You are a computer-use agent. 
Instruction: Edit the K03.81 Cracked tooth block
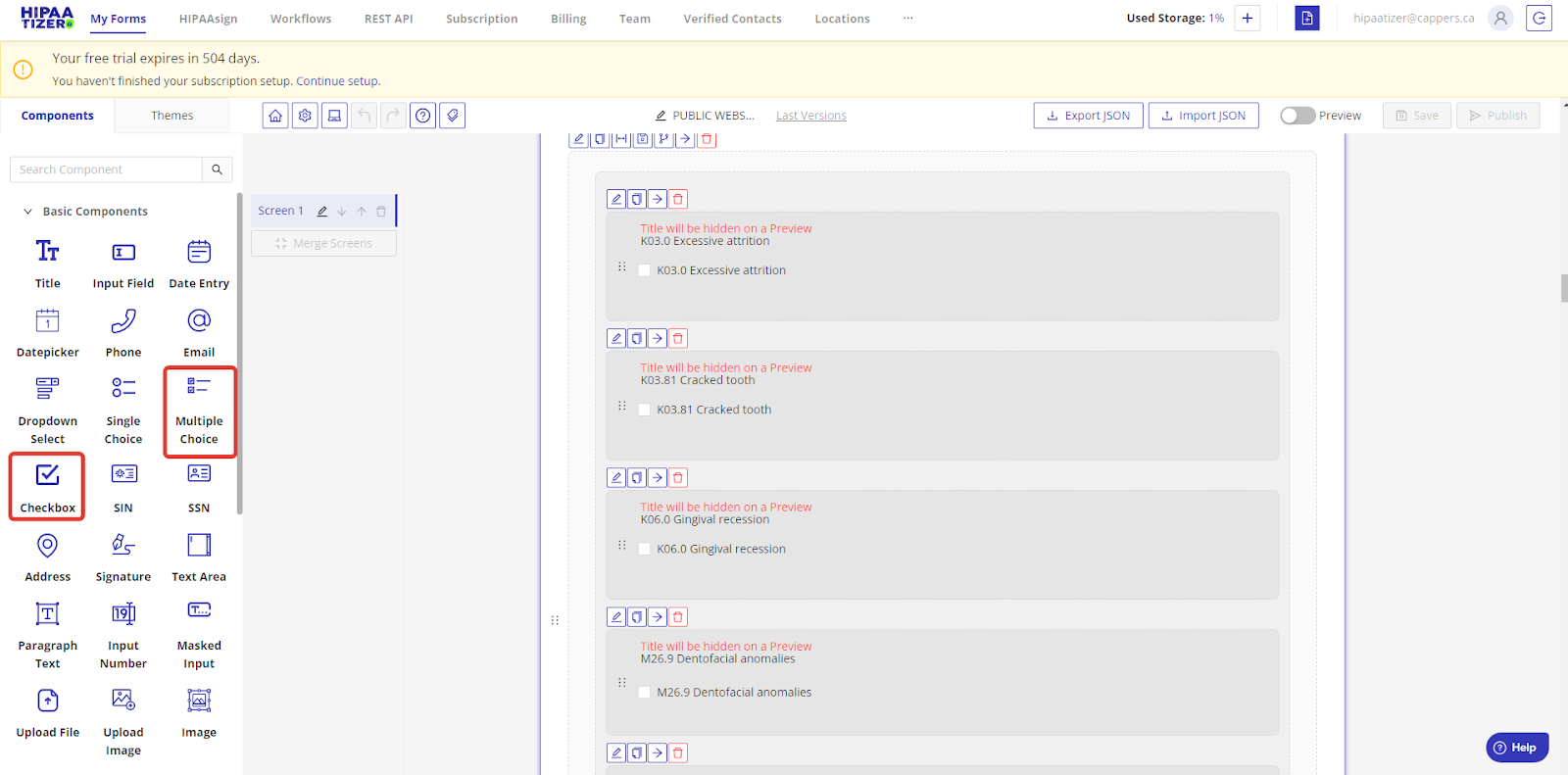point(616,338)
